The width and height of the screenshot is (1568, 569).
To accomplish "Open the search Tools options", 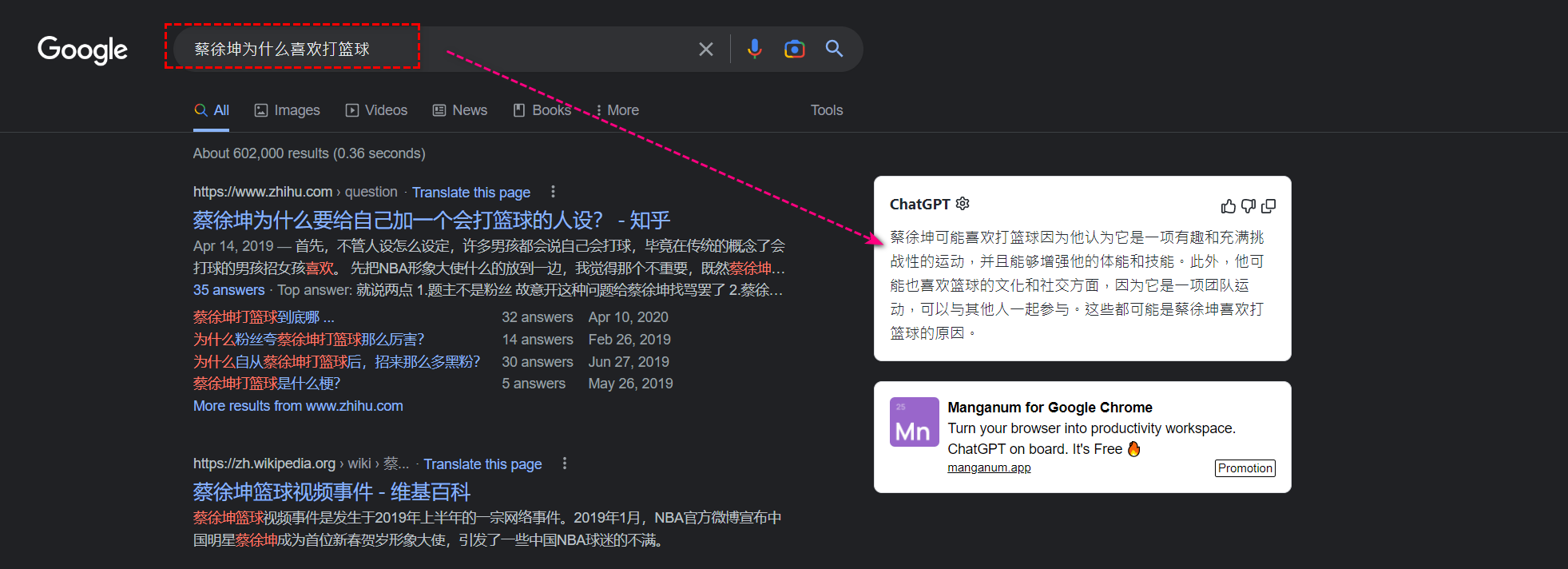I will (x=827, y=110).
